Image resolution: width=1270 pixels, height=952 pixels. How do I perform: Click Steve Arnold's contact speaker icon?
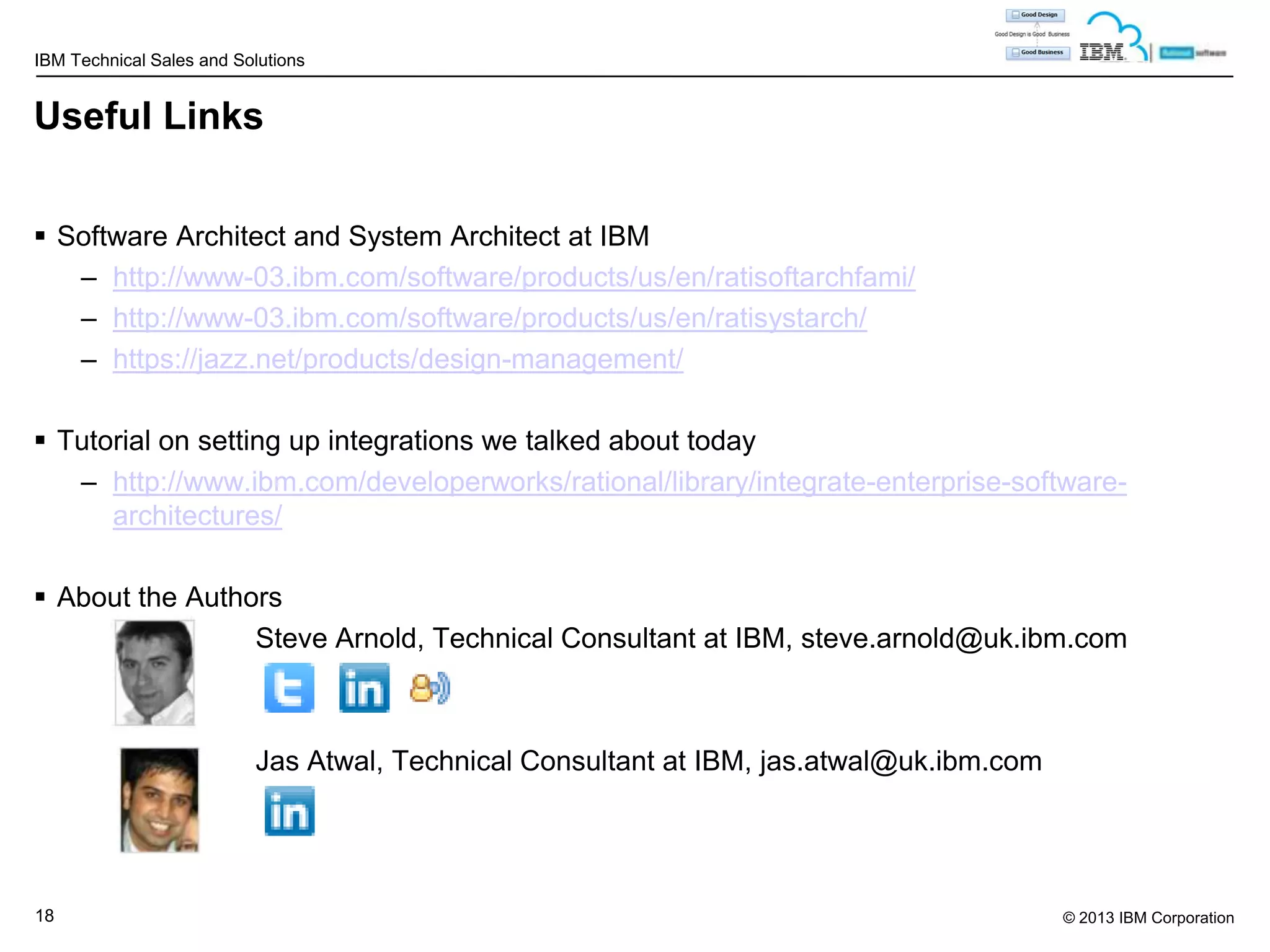430,688
